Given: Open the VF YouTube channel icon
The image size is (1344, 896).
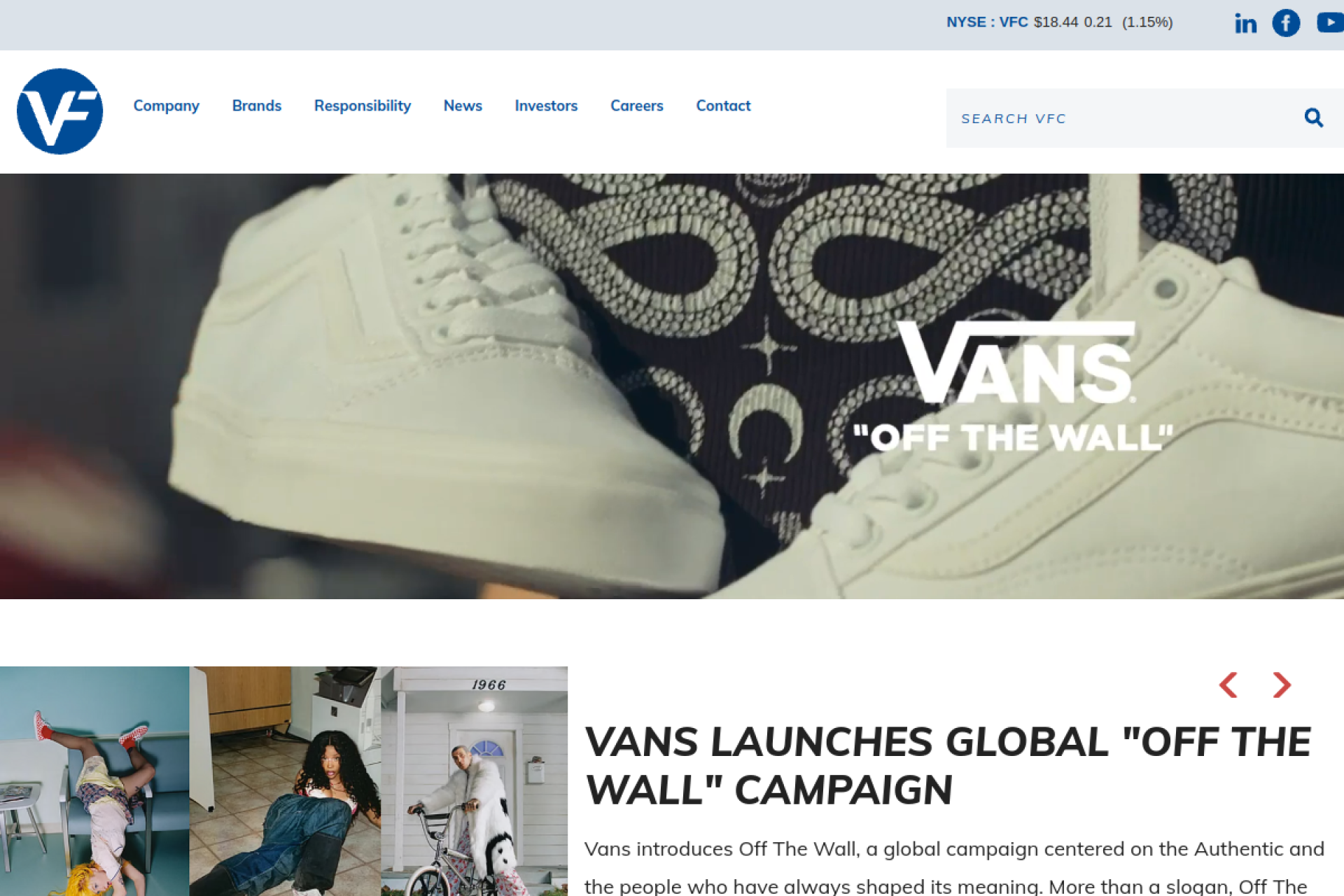Looking at the screenshot, I should pyautogui.click(x=1330, y=22).
